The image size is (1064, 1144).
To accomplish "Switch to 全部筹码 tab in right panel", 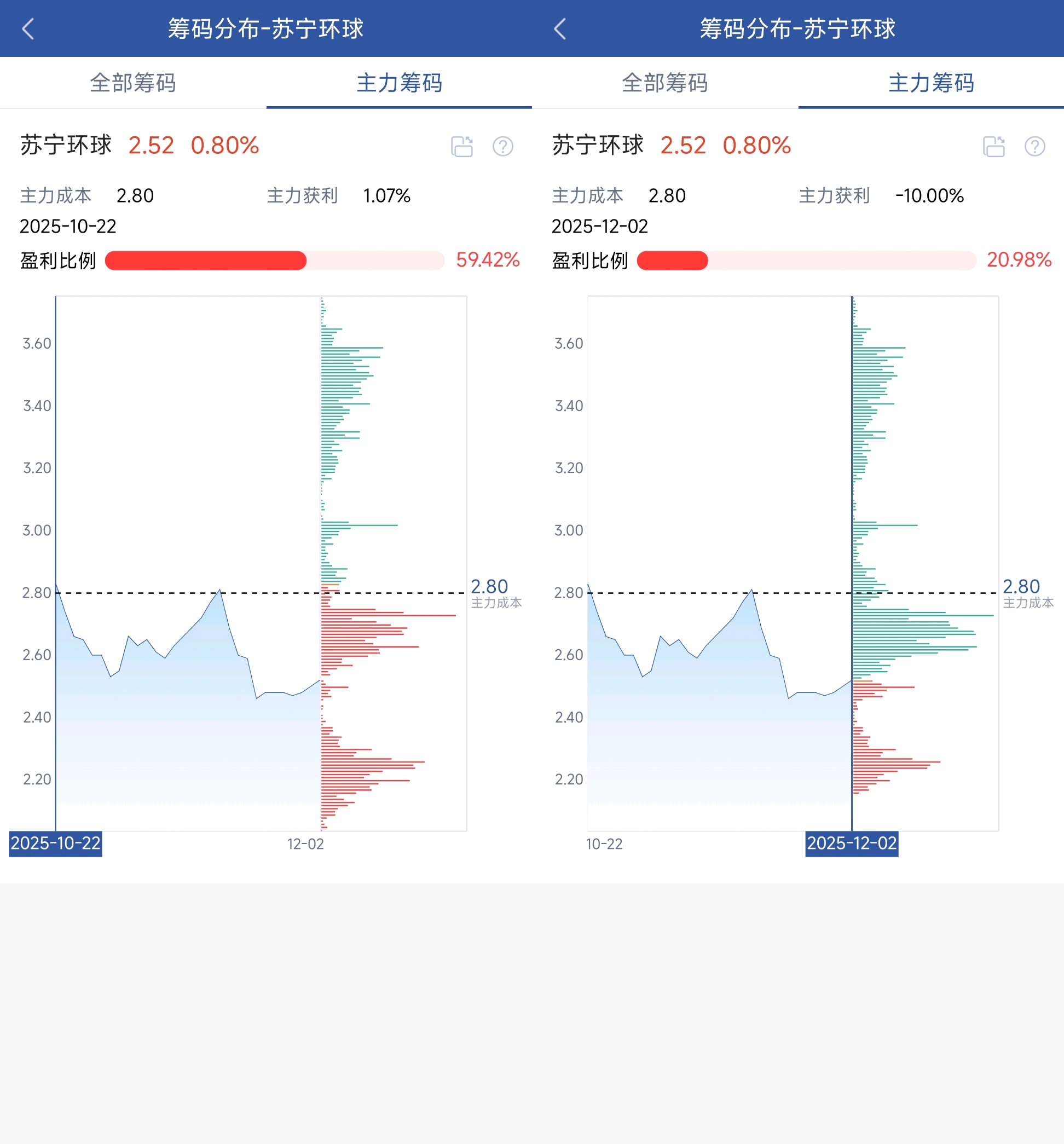I will (x=664, y=83).
